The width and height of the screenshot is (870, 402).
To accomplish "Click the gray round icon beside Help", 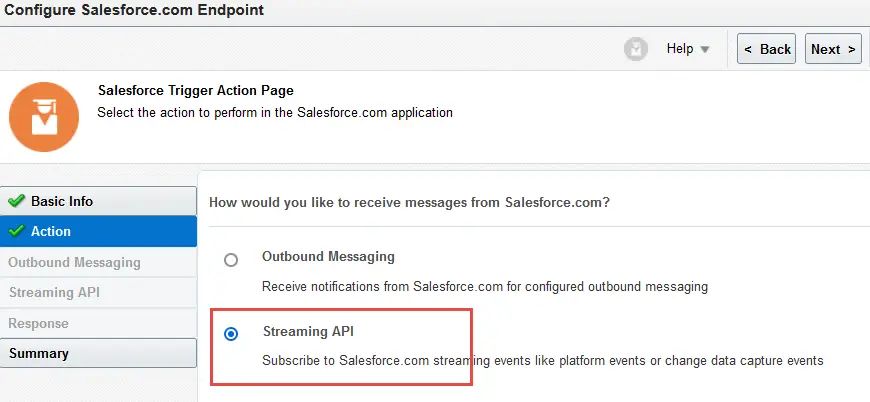I will pyautogui.click(x=636, y=49).
